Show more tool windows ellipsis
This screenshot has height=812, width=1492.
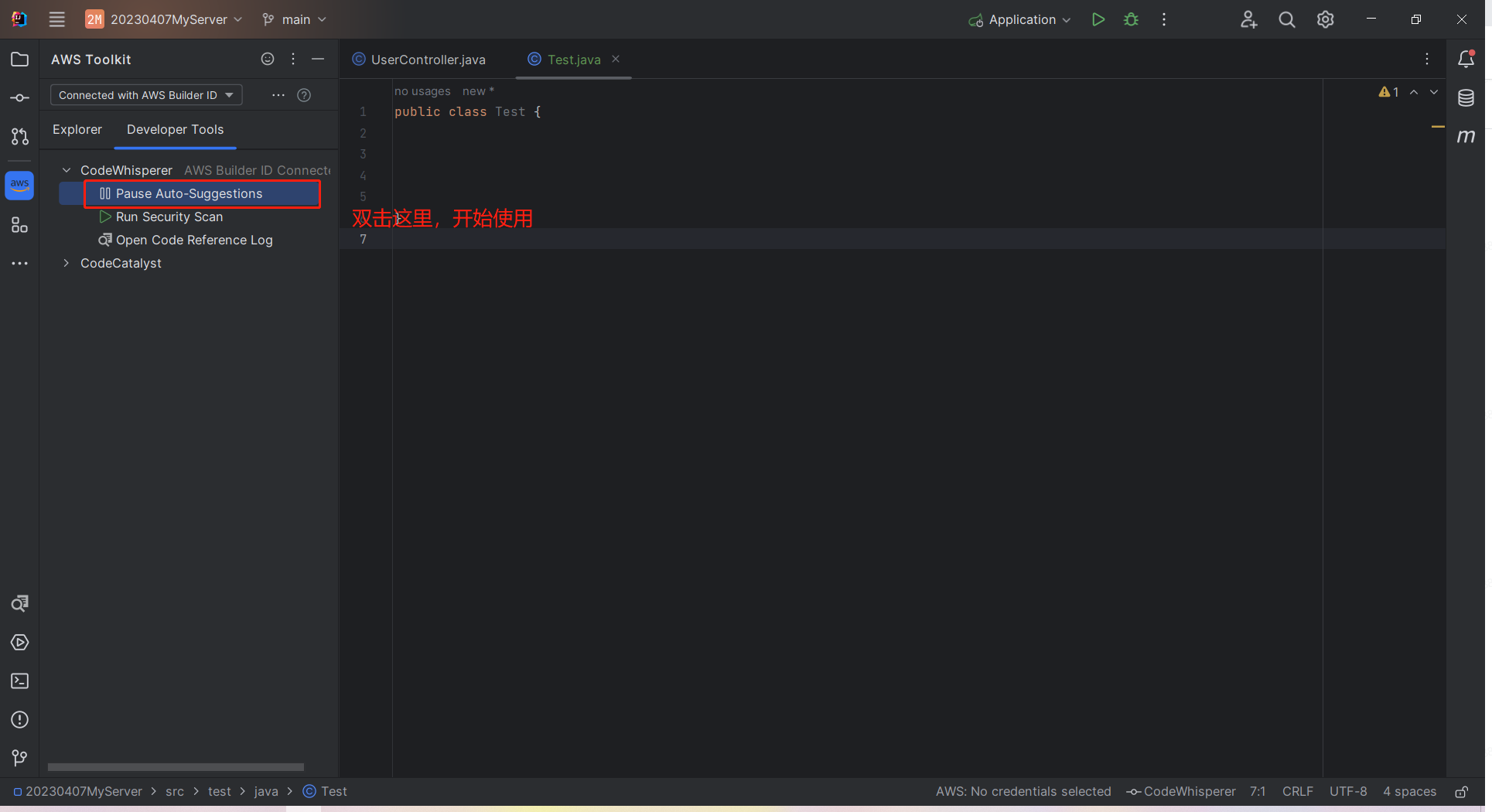tap(20, 264)
